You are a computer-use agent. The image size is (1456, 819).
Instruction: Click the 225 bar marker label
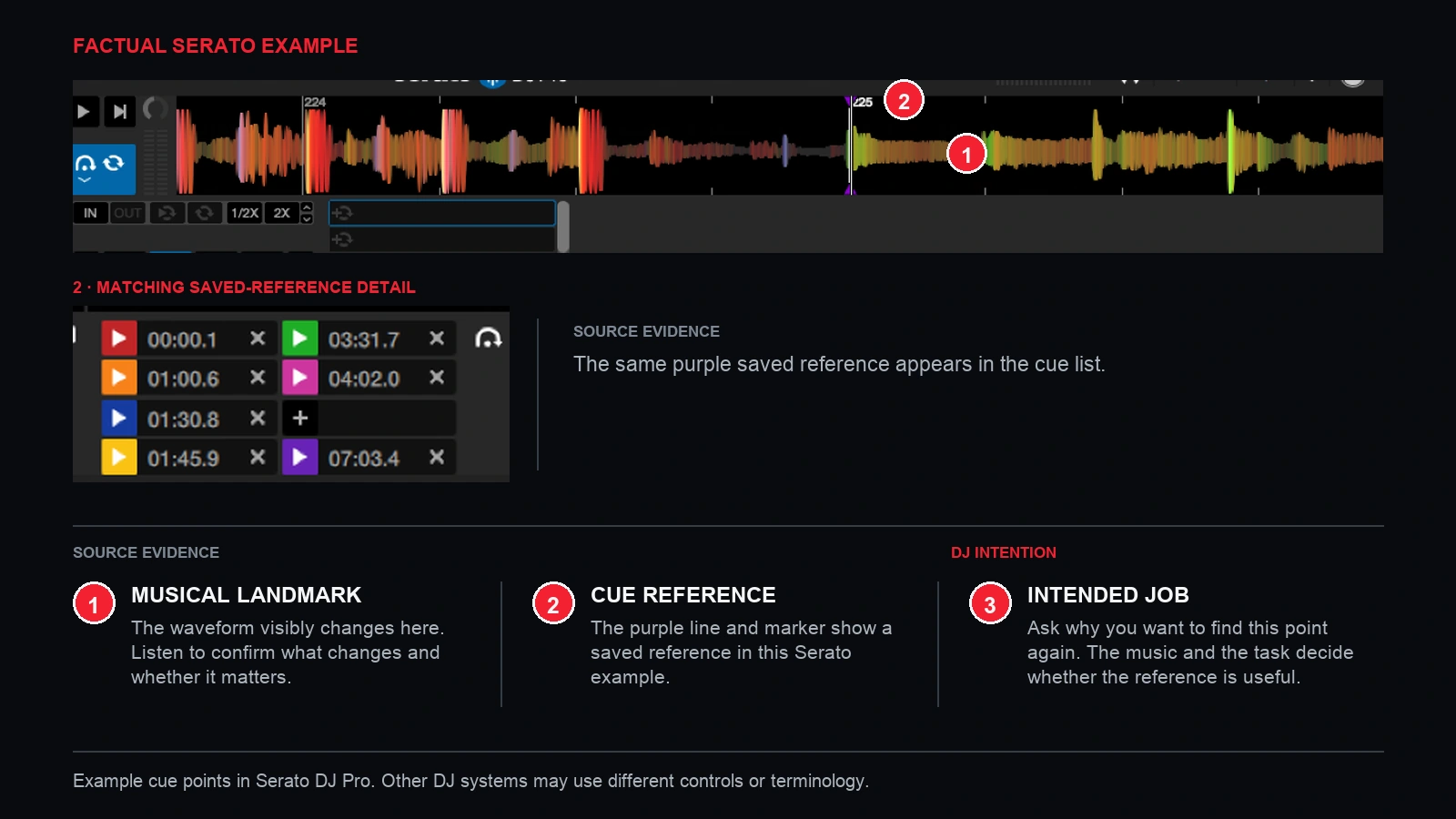tap(864, 102)
